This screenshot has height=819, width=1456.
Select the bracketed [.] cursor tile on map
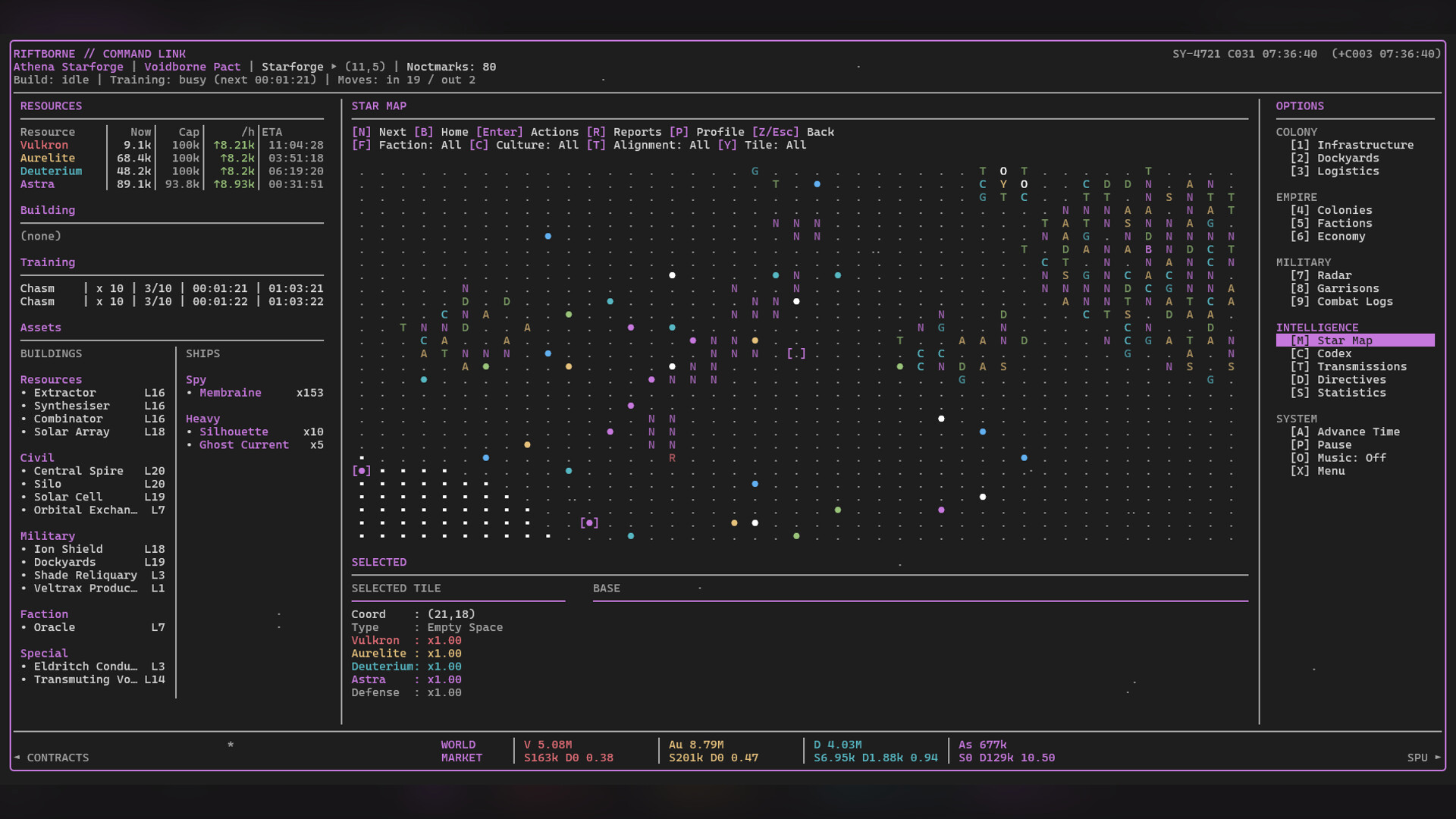click(795, 353)
